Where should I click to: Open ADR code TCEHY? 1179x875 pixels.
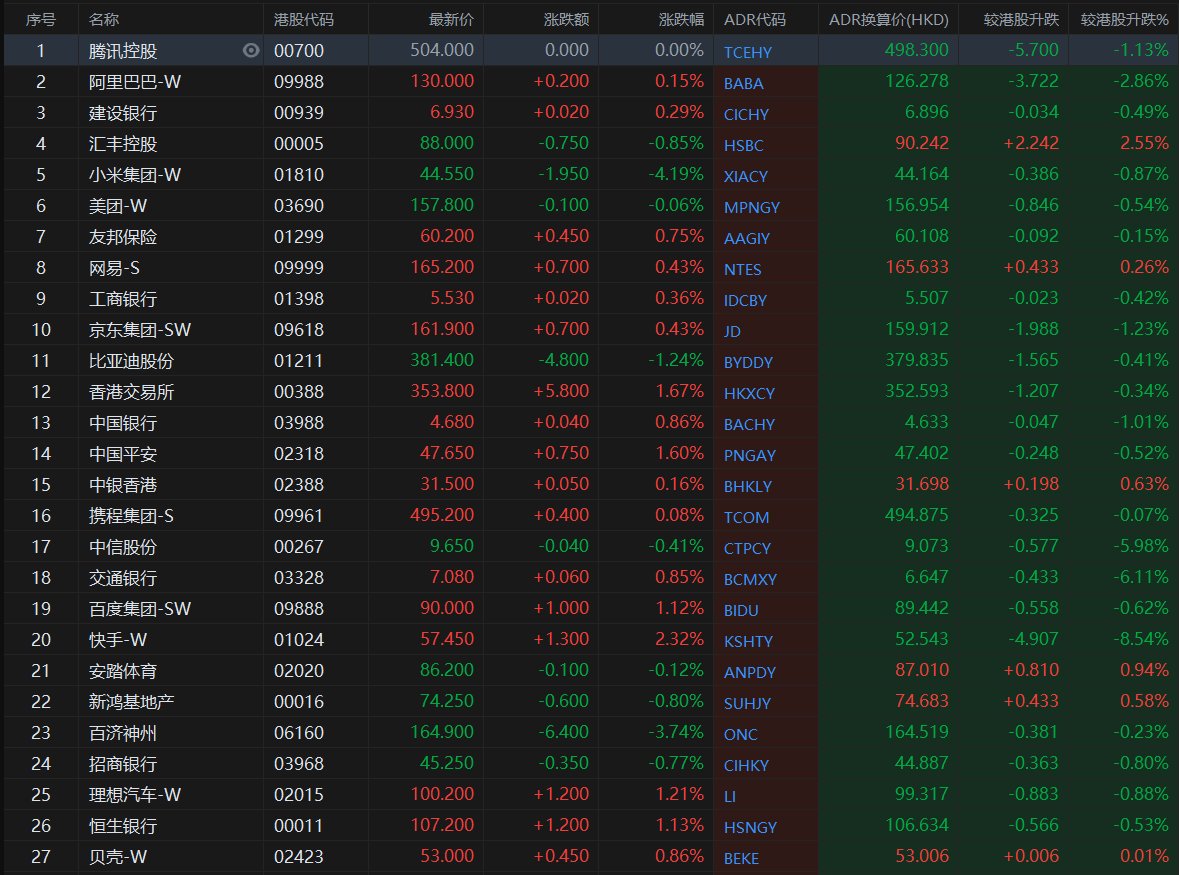pyautogui.click(x=747, y=52)
